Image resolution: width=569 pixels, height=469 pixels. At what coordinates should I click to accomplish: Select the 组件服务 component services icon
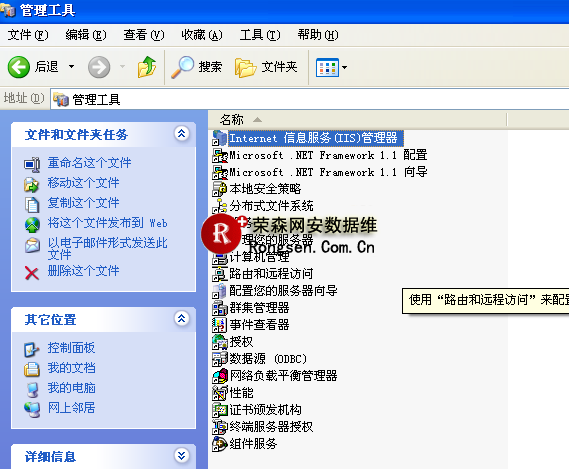(220, 444)
